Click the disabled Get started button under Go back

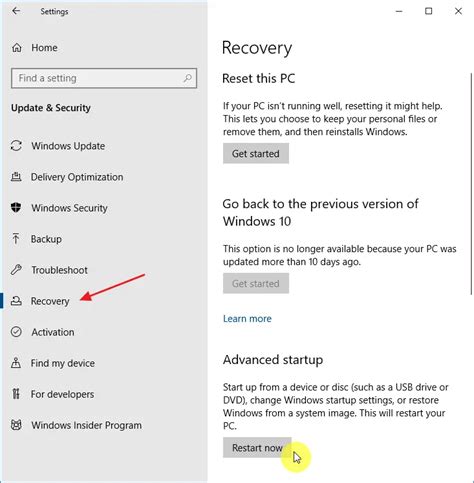(x=256, y=283)
